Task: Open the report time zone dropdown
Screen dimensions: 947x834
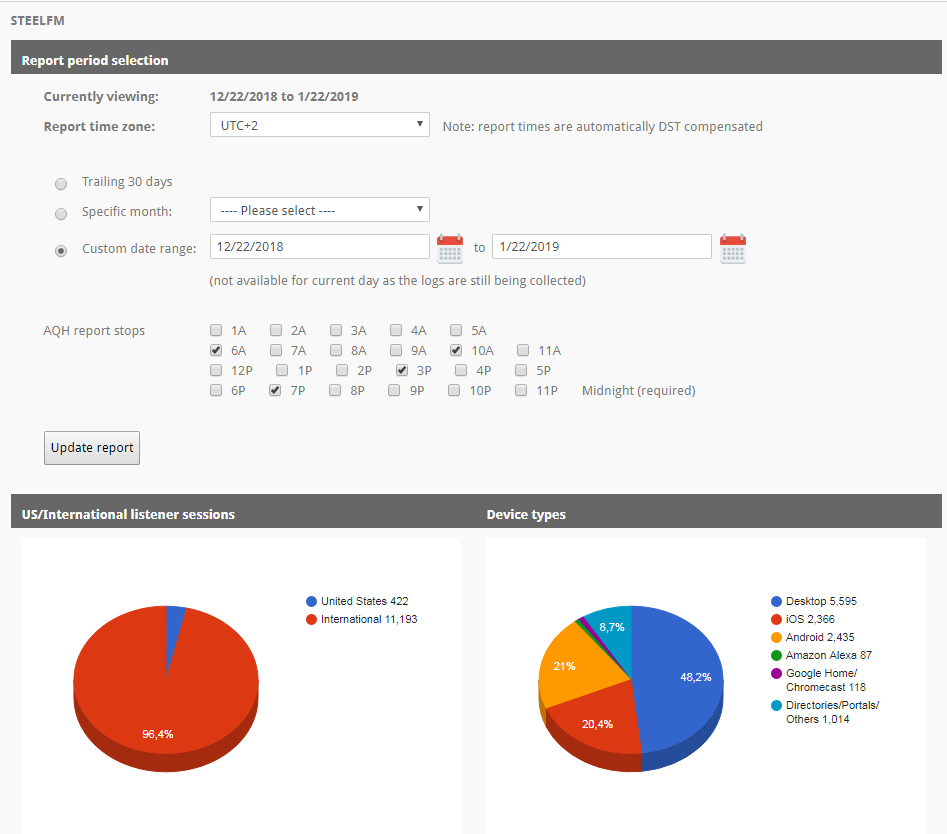Action: [x=319, y=125]
